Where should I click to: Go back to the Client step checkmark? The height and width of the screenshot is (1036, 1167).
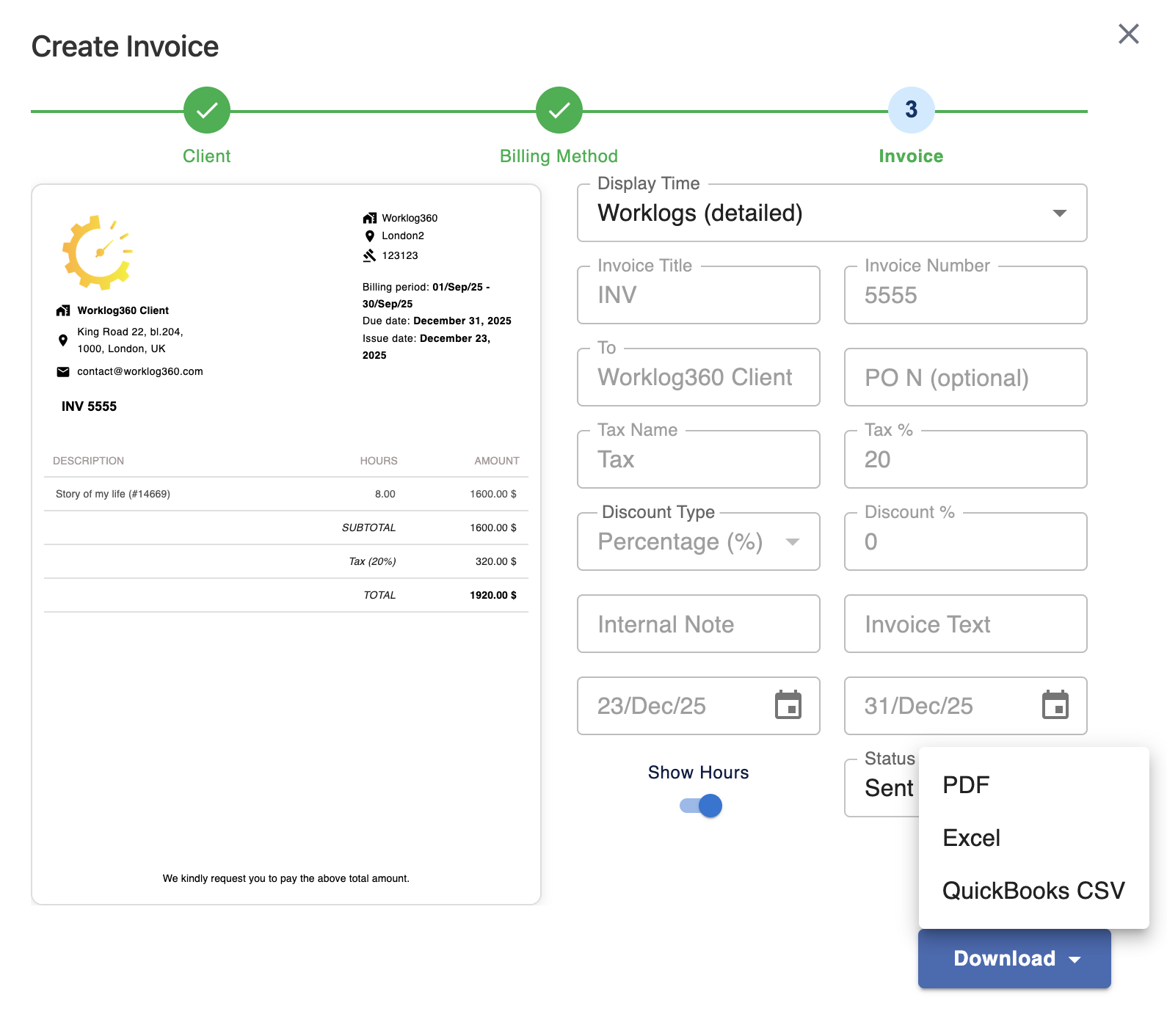[207, 110]
